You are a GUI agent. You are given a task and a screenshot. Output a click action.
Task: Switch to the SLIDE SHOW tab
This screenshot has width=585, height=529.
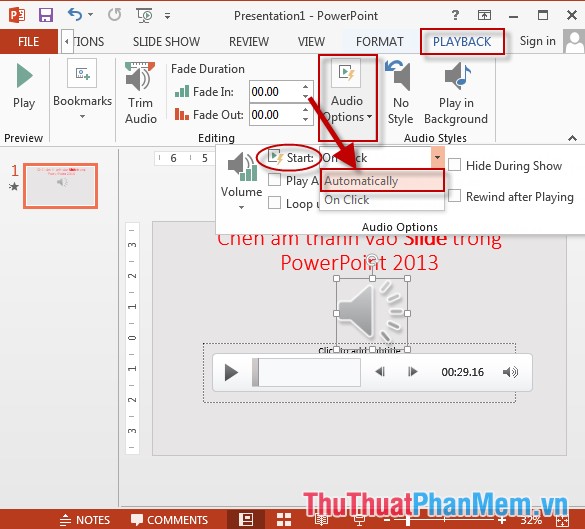point(166,41)
